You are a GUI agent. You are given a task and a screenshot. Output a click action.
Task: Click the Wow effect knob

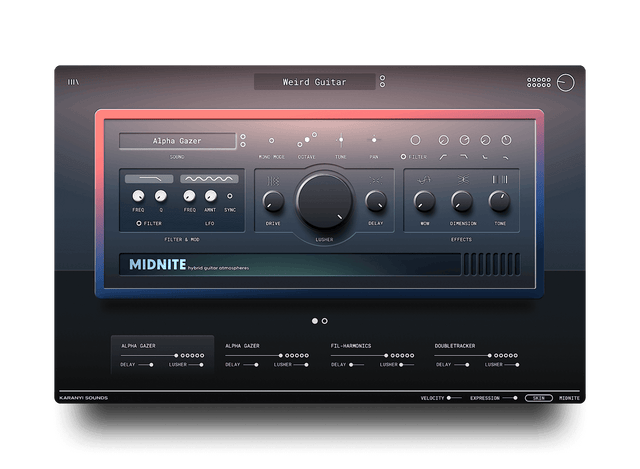(425, 201)
